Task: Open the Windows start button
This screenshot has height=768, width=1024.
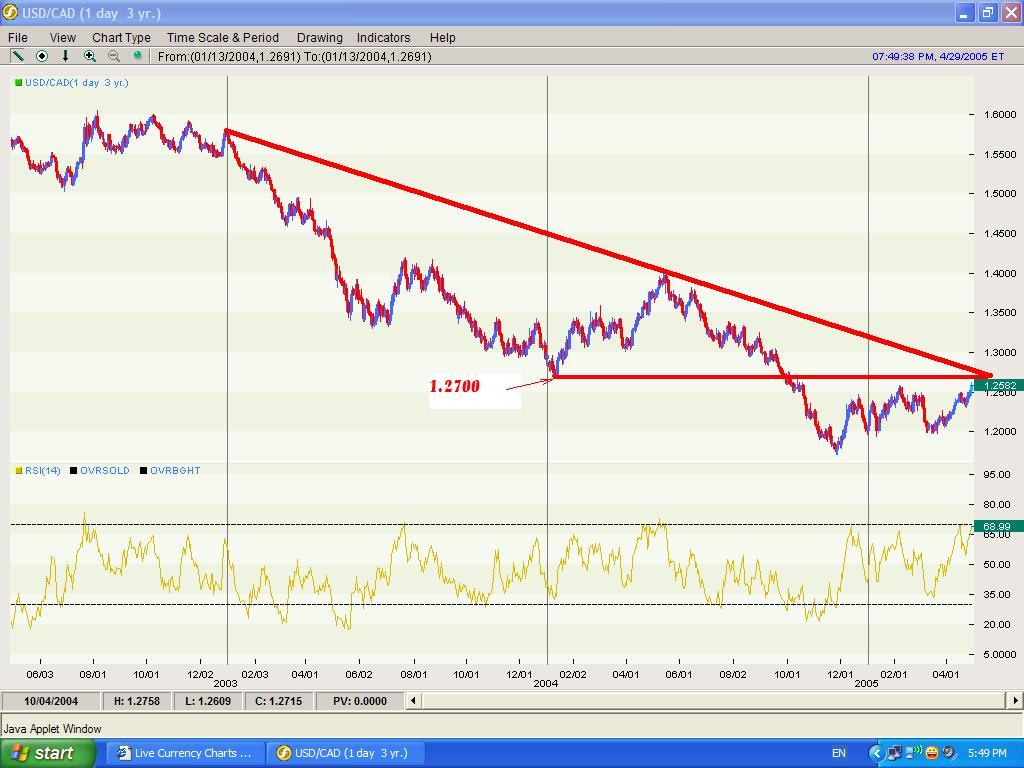Action: [48, 753]
